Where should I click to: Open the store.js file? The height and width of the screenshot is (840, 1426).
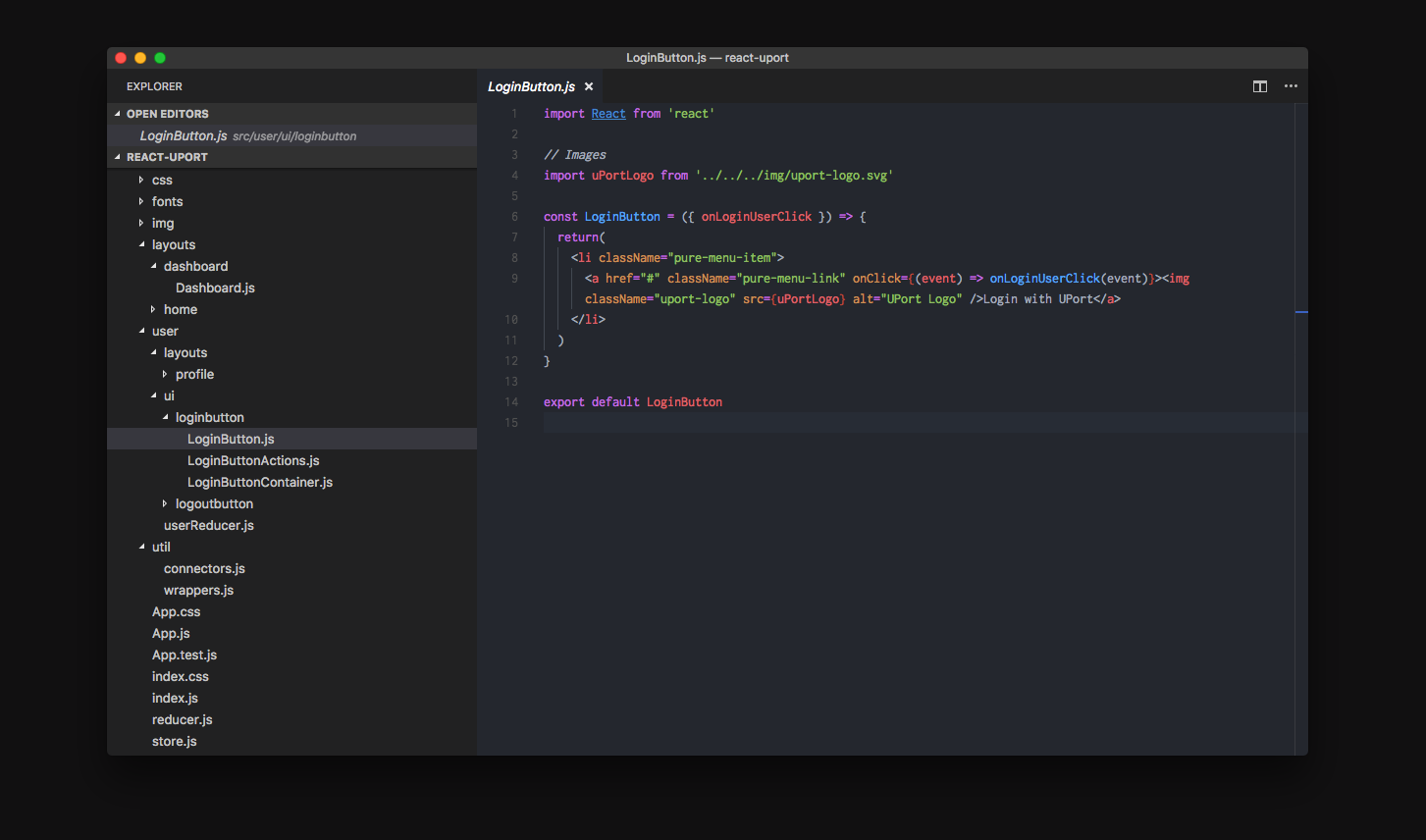pyautogui.click(x=174, y=742)
